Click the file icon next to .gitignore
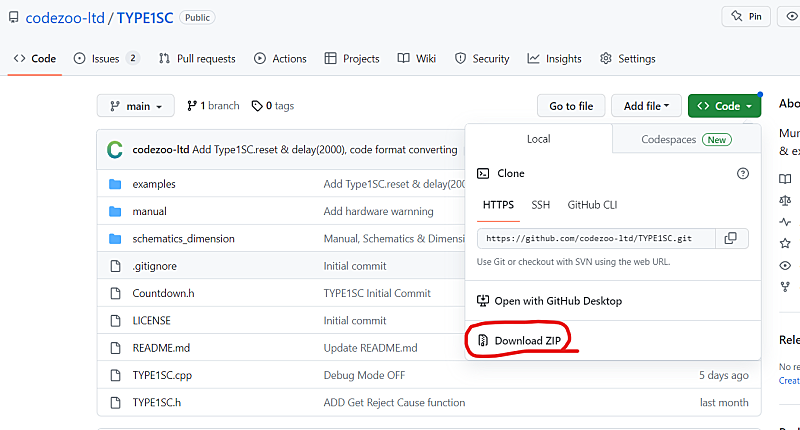Image resolution: width=800 pixels, height=430 pixels. pyautogui.click(x=116, y=266)
